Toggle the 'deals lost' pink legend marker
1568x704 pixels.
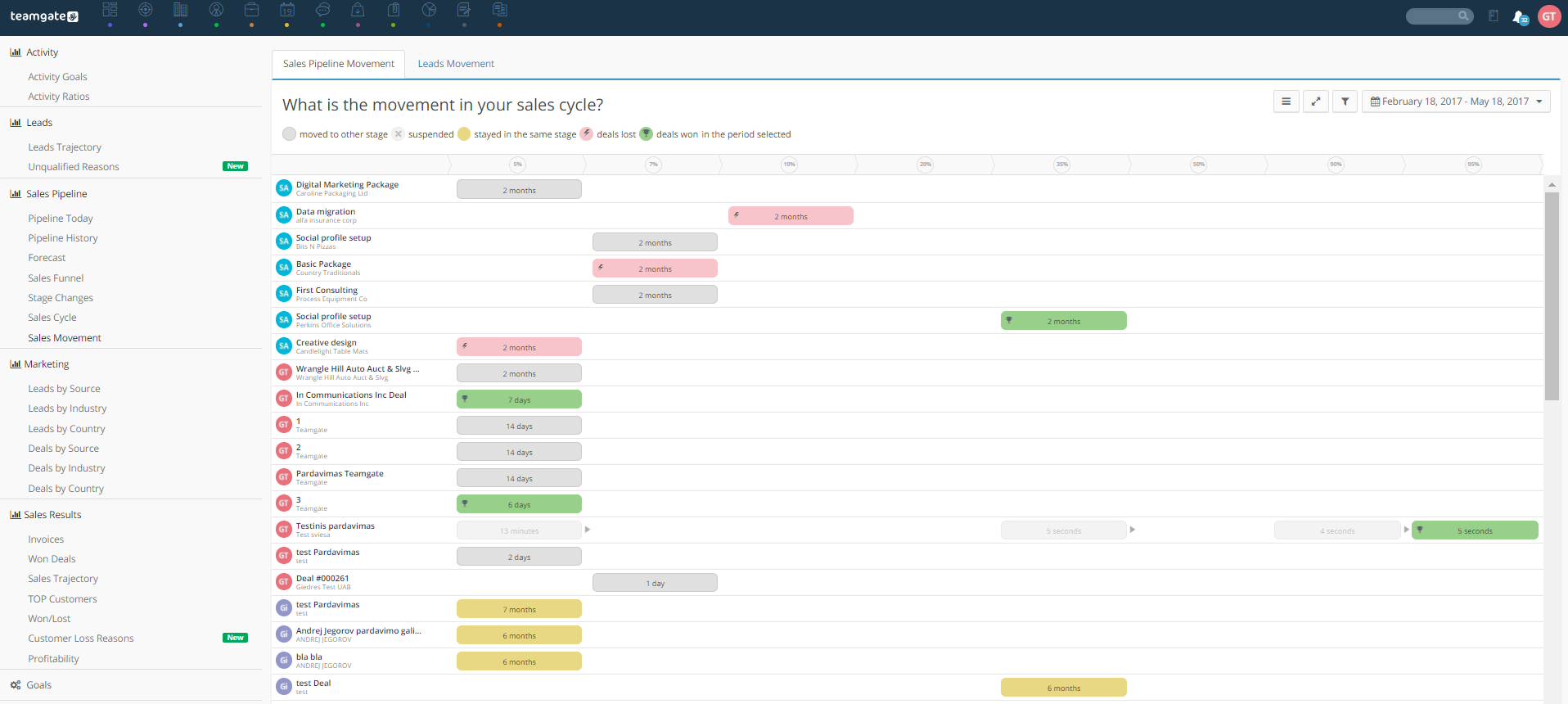587,134
